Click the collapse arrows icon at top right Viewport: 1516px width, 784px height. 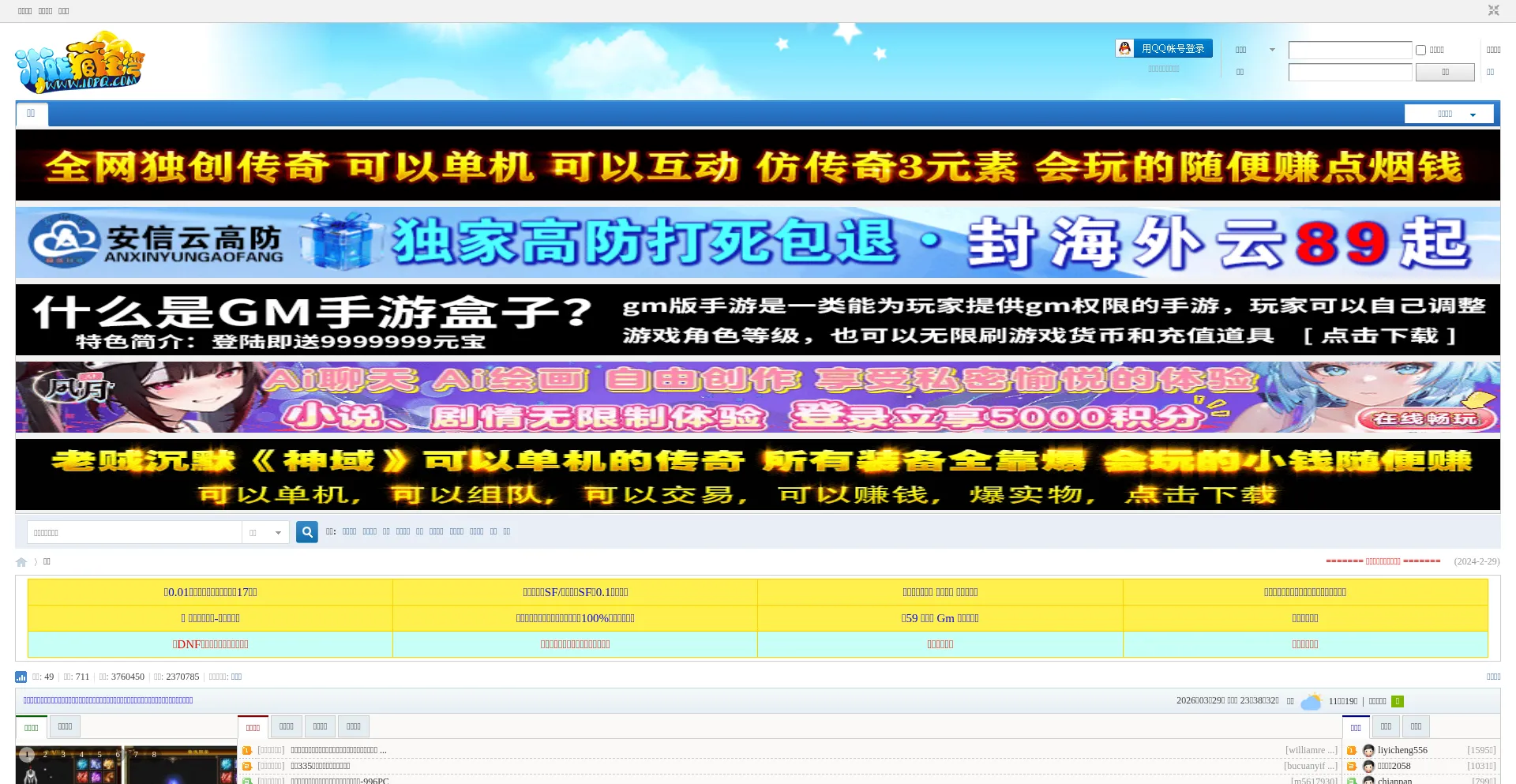(1493, 10)
